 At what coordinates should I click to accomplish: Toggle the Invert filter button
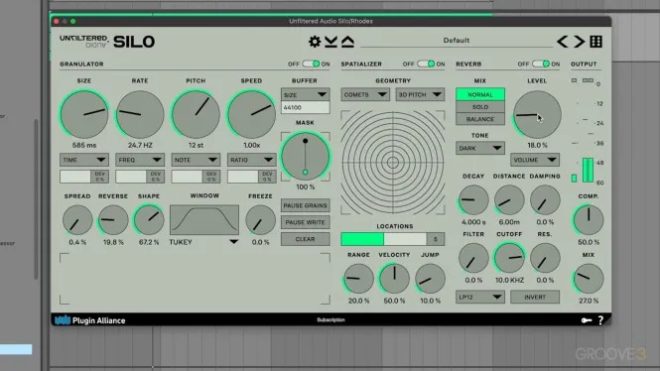click(535, 297)
